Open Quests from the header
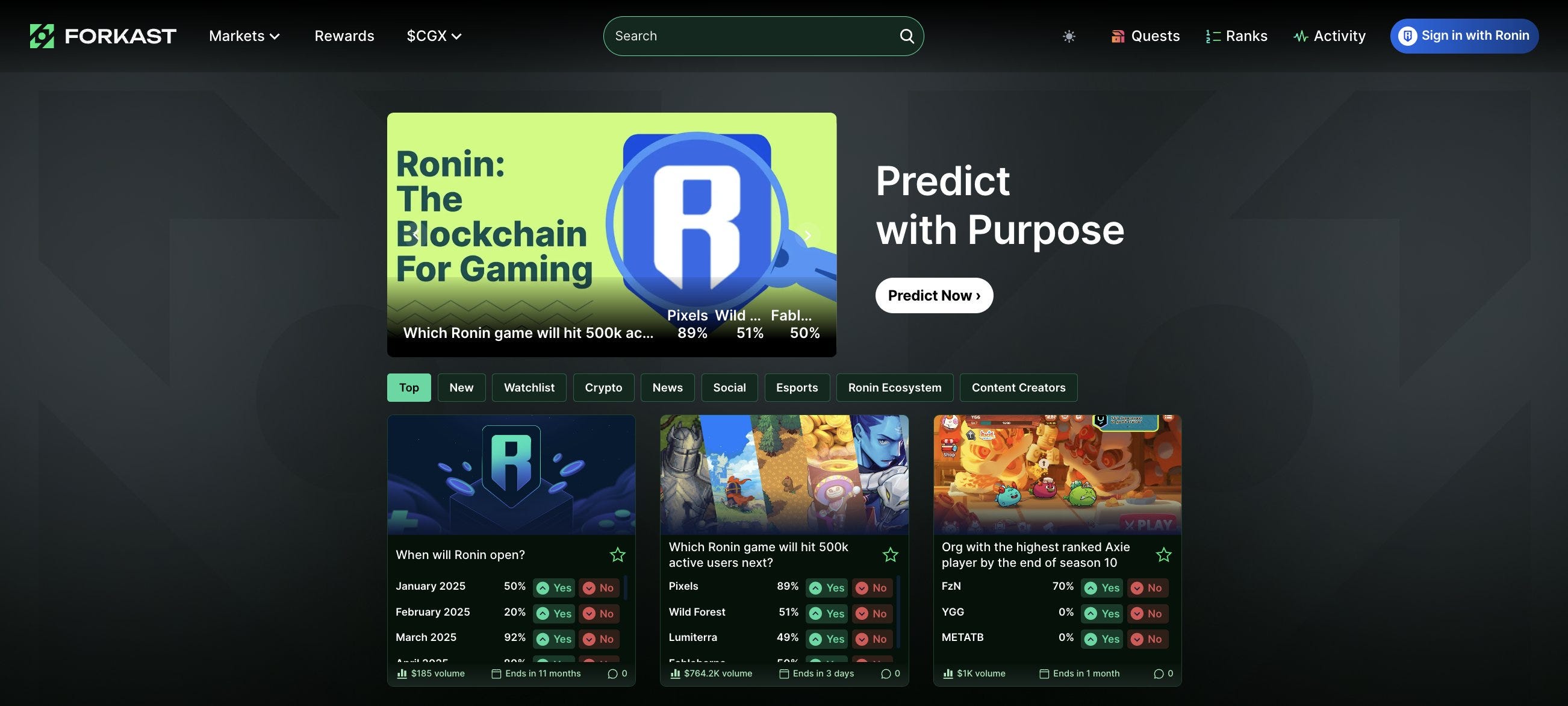This screenshot has height=706, width=1568. (x=1145, y=36)
